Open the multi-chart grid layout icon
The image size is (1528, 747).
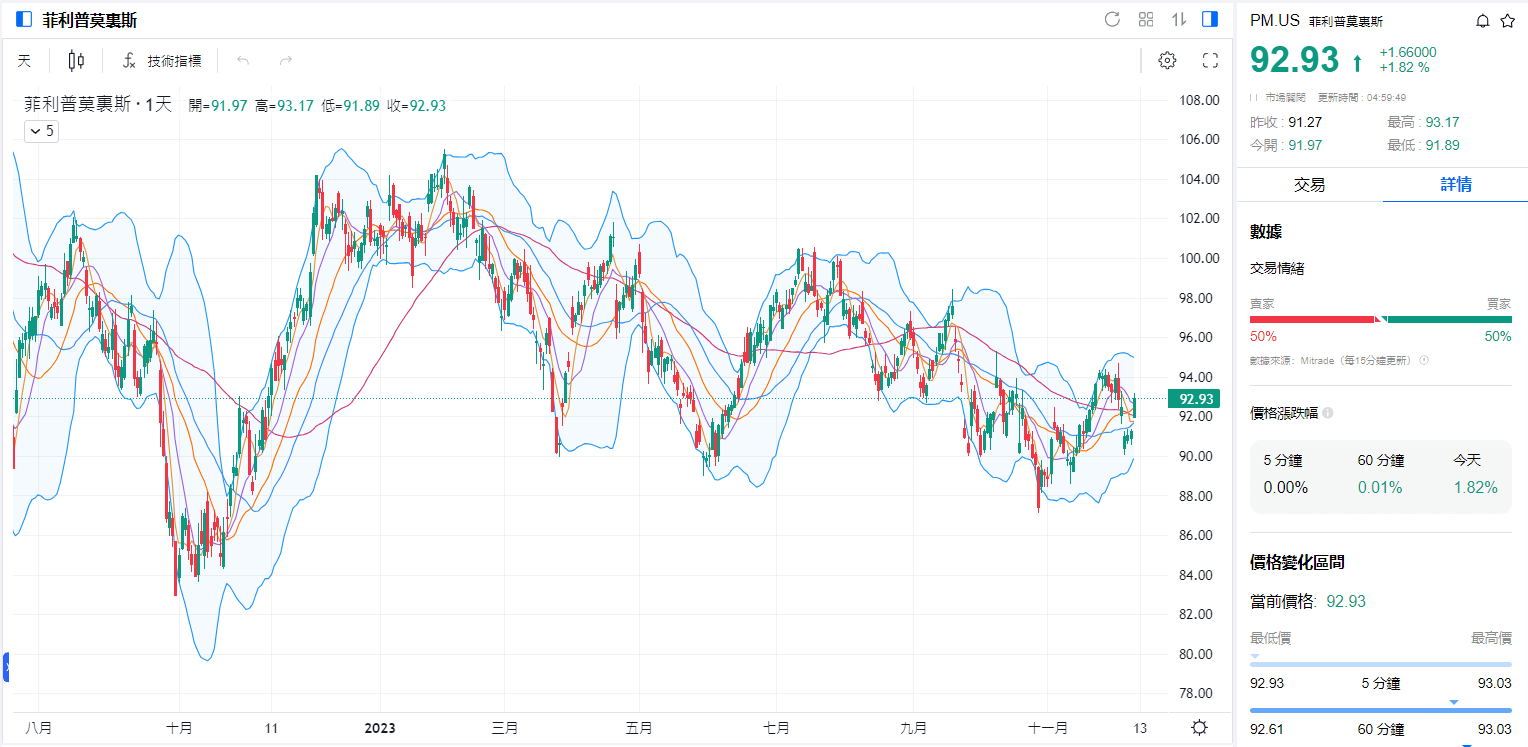(1146, 19)
